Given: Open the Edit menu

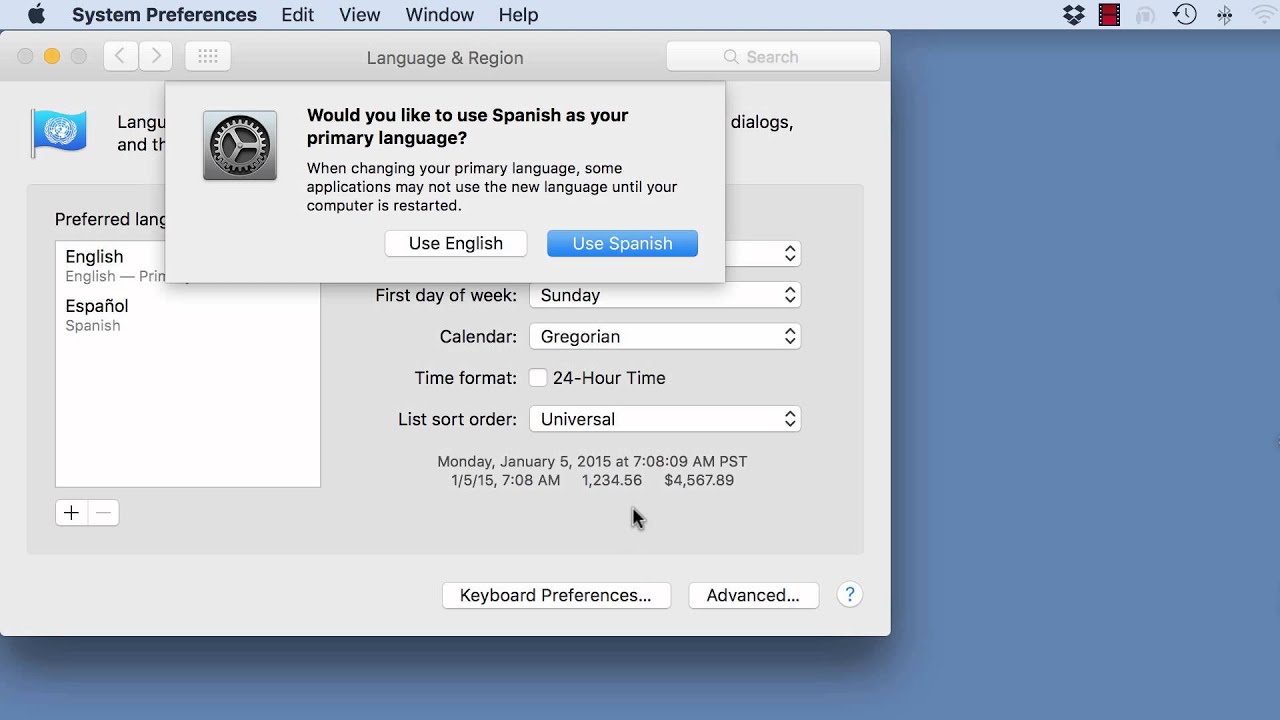Looking at the screenshot, I should click(x=298, y=15).
